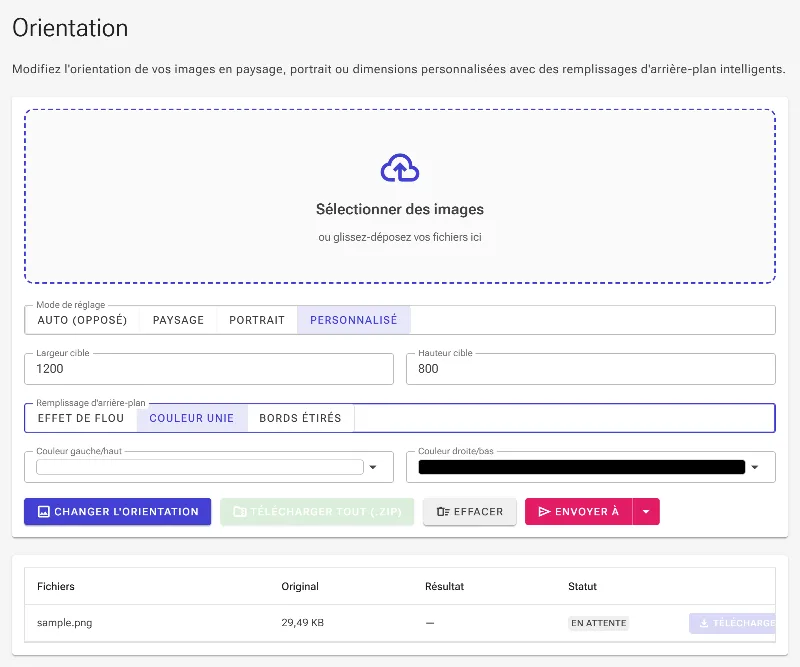Click the Télécharger tout (.zip) button
The height and width of the screenshot is (667, 800).
click(x=317, y=511)
